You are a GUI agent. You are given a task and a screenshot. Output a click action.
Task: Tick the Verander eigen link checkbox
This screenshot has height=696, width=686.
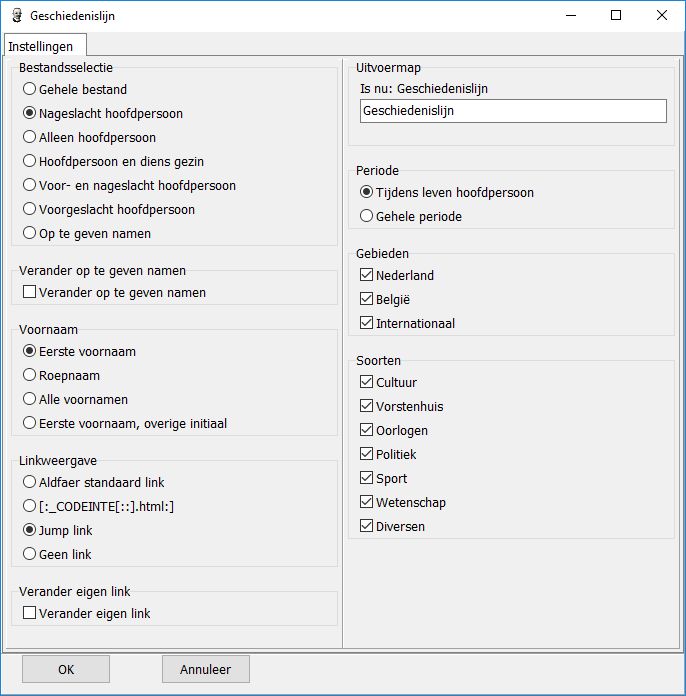coord(30,613)
